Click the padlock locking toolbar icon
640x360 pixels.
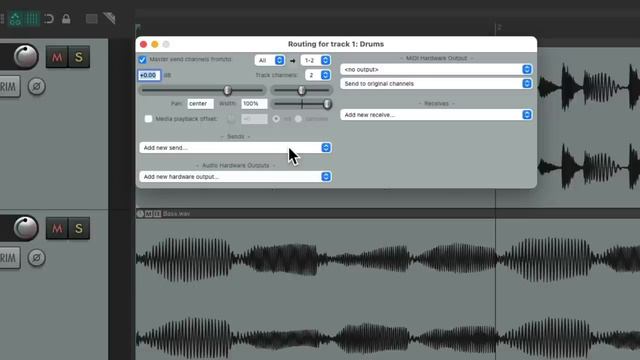click(66, 19)
